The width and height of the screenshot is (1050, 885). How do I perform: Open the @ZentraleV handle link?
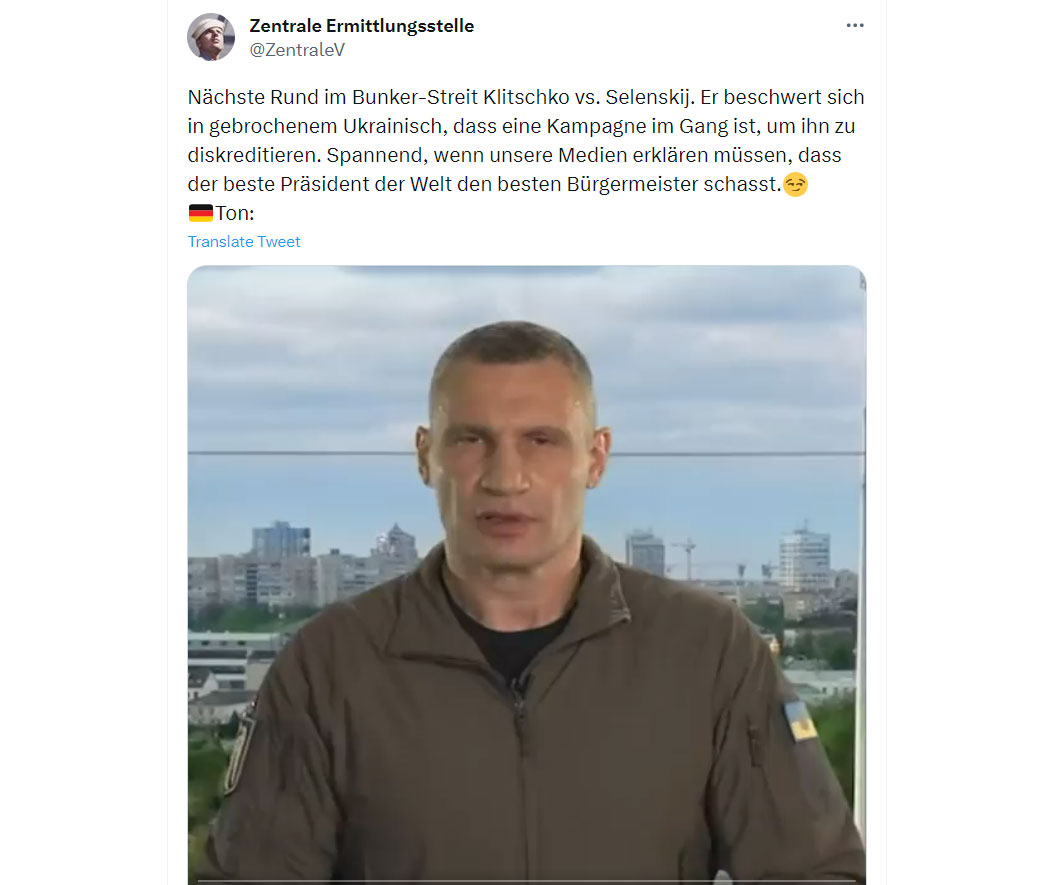(x=297, y=50)
